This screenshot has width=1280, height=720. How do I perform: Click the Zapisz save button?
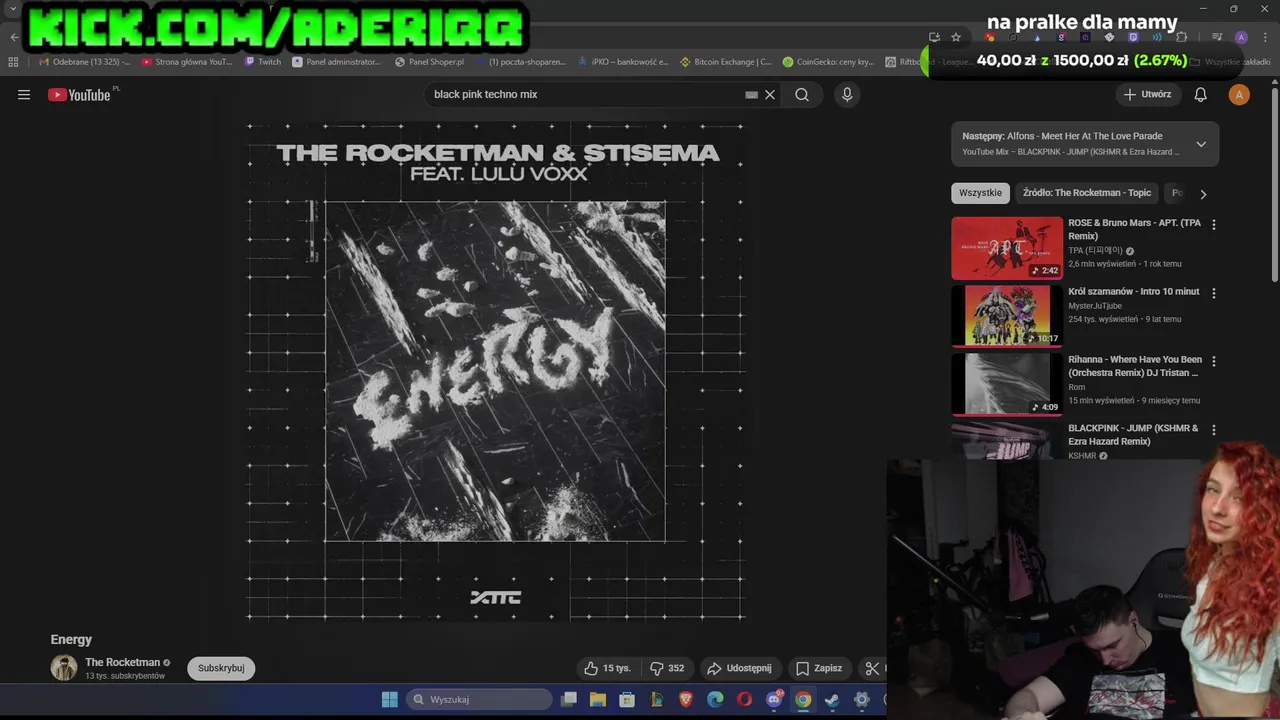click(819, 668)
